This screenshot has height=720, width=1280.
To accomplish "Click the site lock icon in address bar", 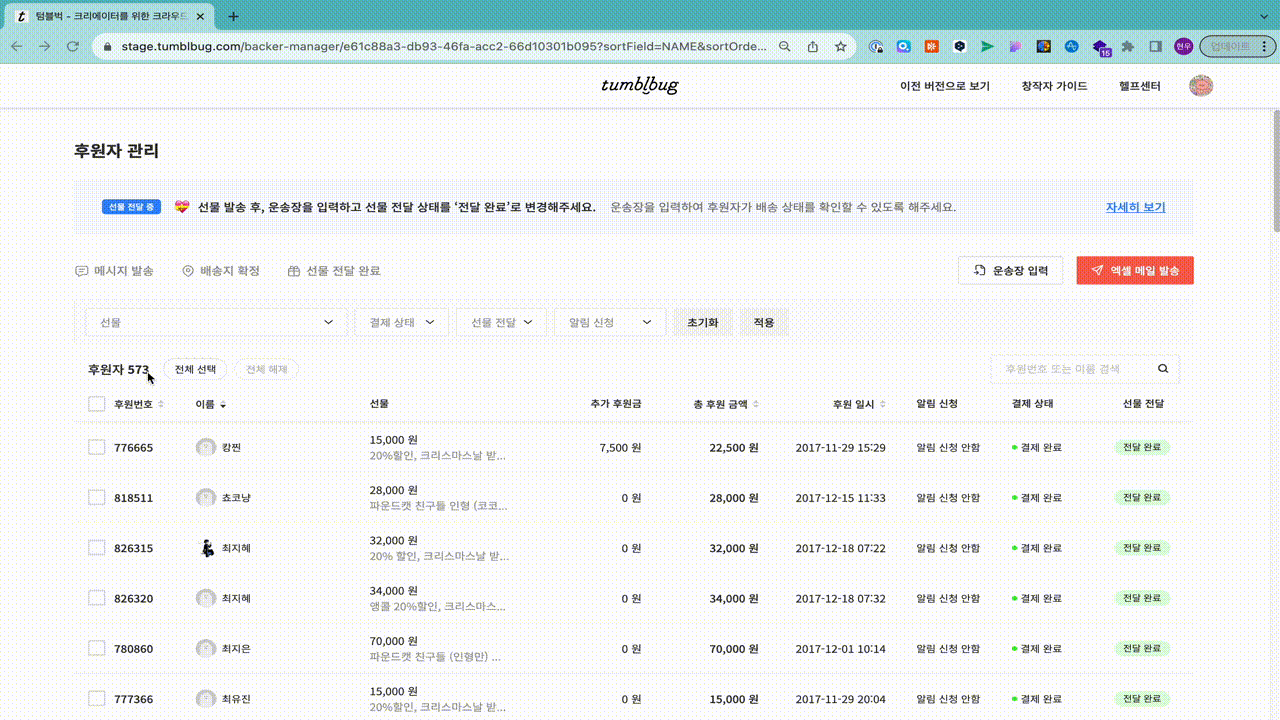I will click(107, 46).
